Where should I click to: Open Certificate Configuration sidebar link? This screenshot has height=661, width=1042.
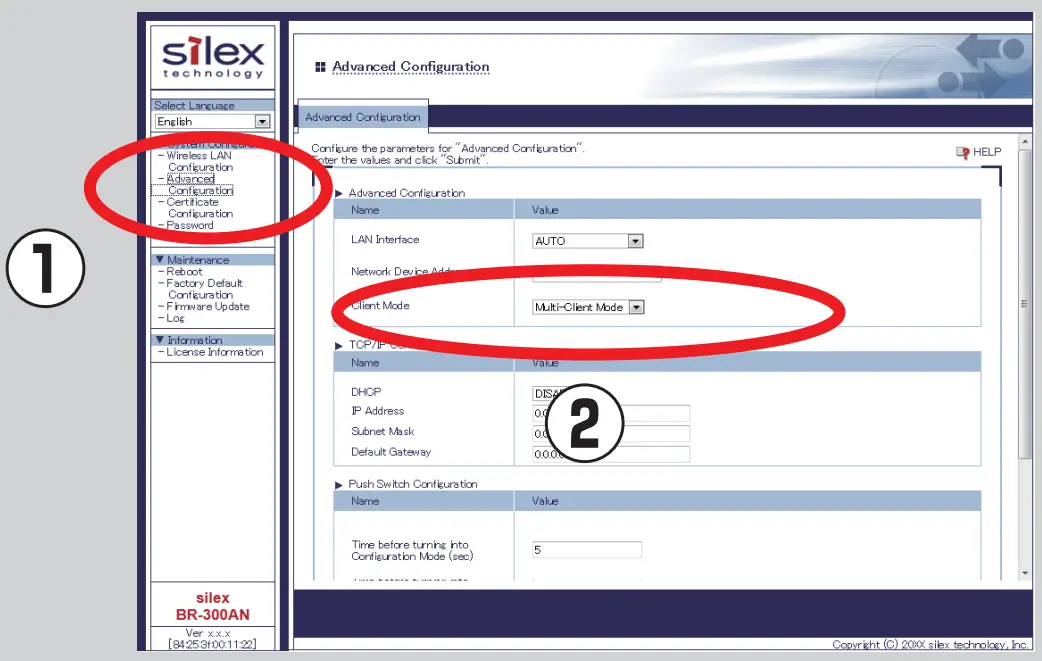click(199, 208)
